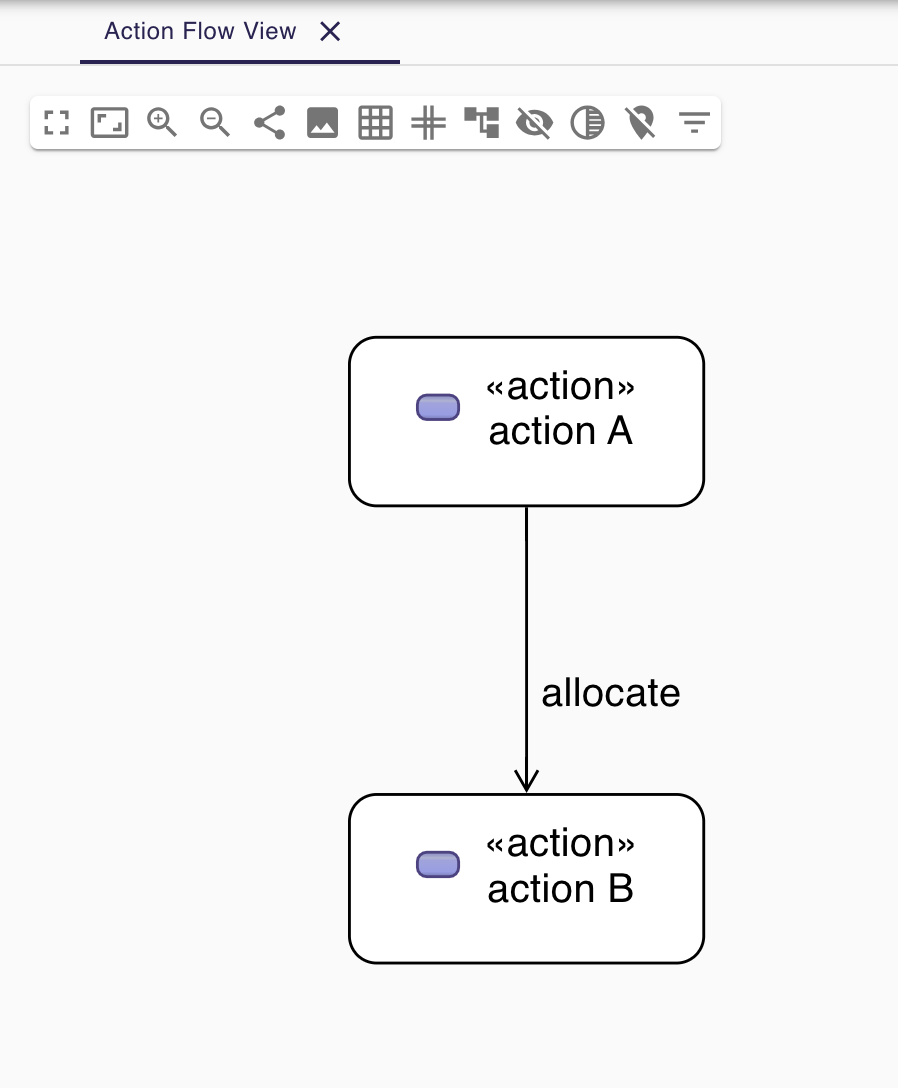Click the fit to selection icon

coord(109,122)
